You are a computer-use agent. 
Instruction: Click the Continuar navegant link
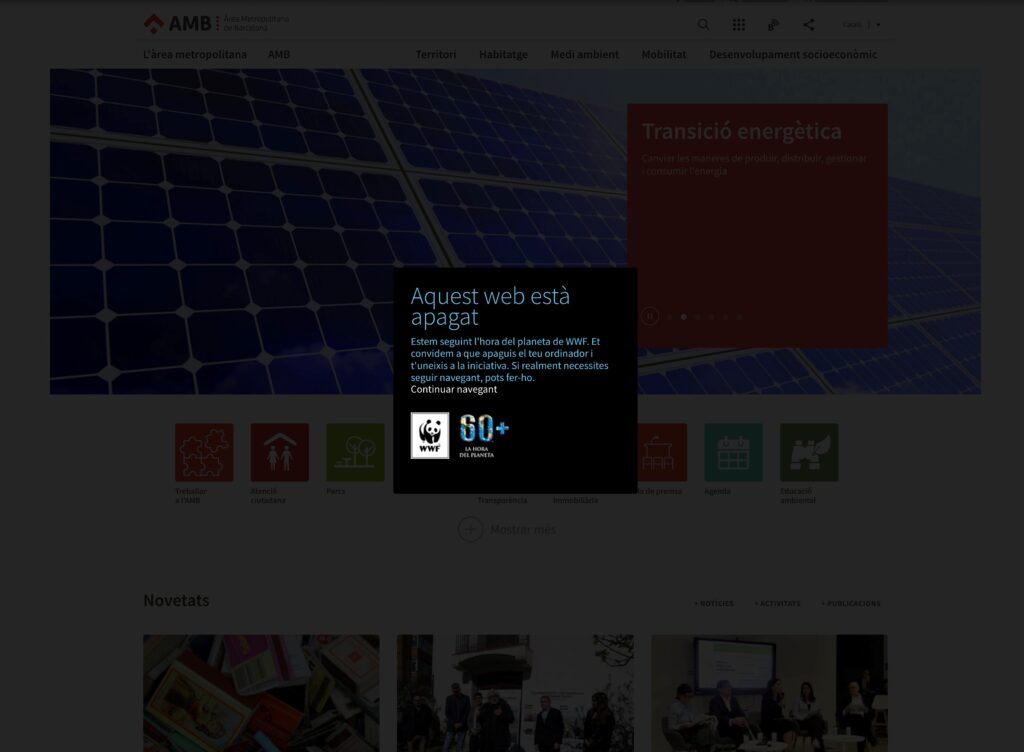click(453, 389)
